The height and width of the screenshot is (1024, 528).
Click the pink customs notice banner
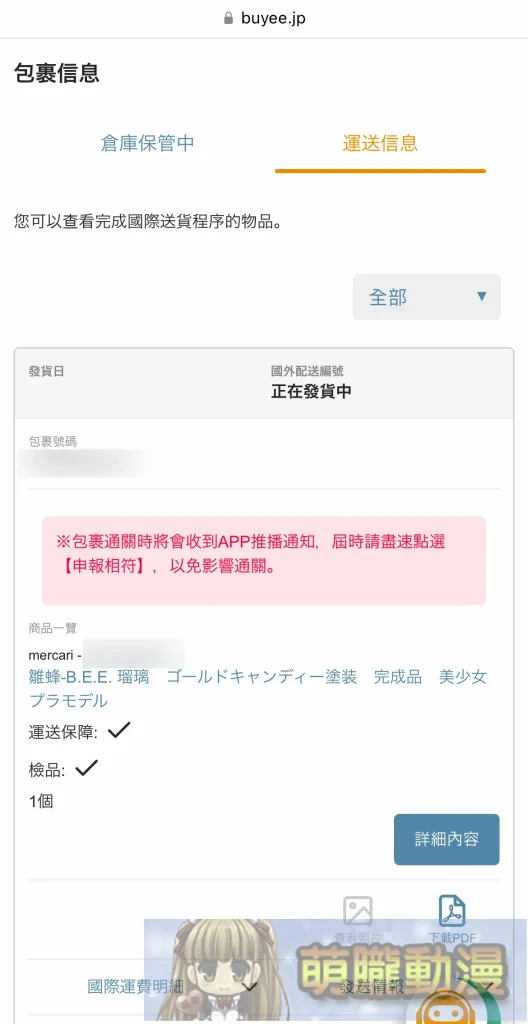[x=264, y=561]
